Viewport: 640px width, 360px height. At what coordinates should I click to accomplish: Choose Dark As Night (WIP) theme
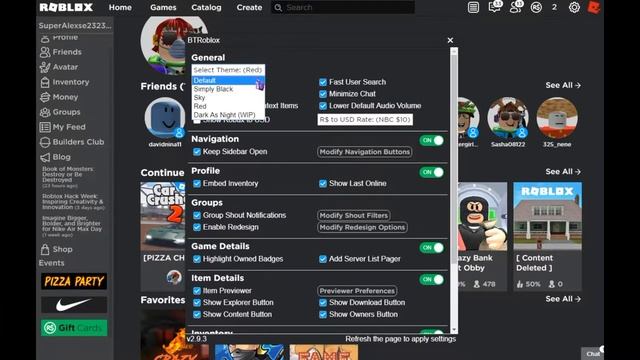[x=228, y=115]
